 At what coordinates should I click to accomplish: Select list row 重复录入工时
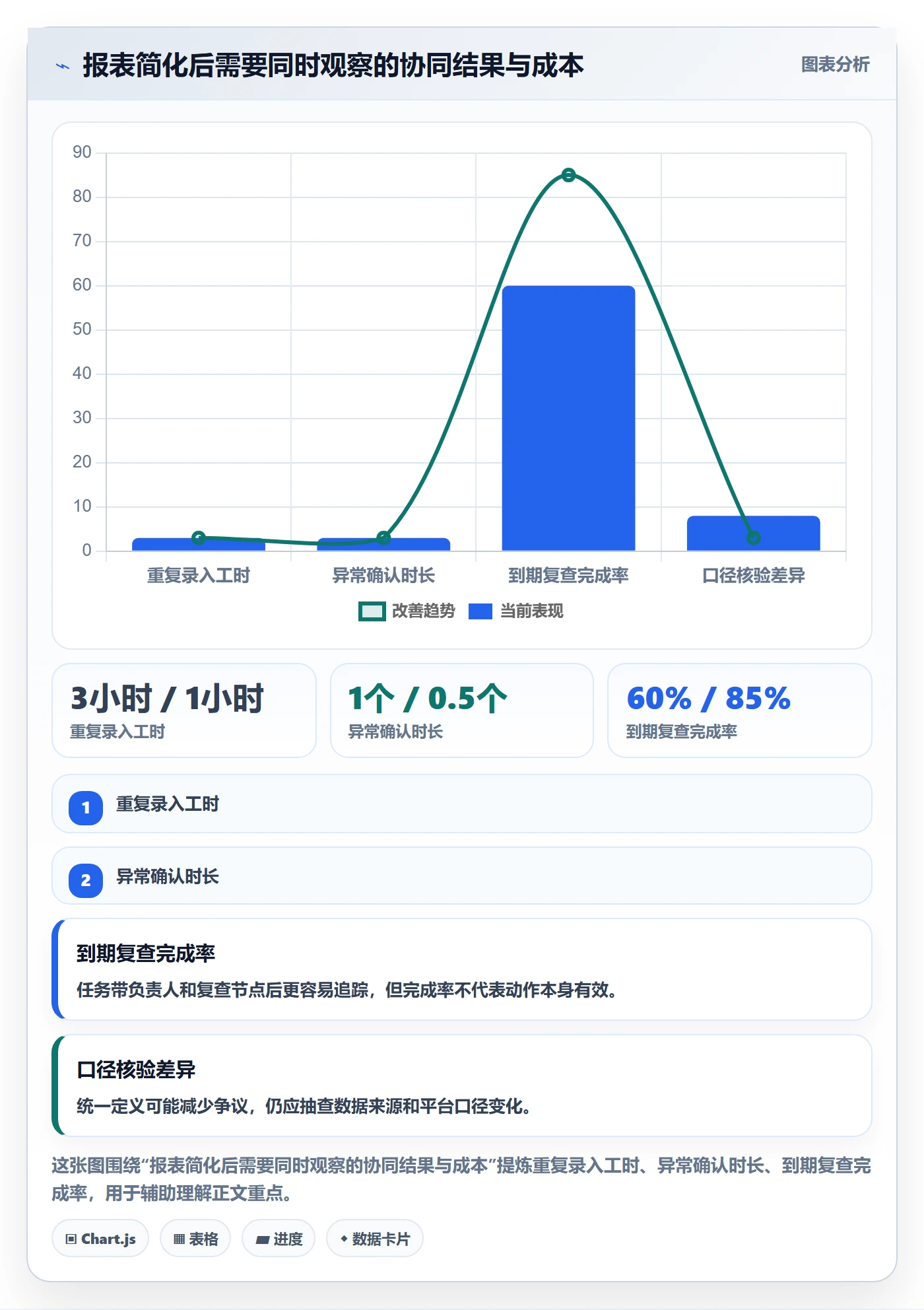coord(462,804)
